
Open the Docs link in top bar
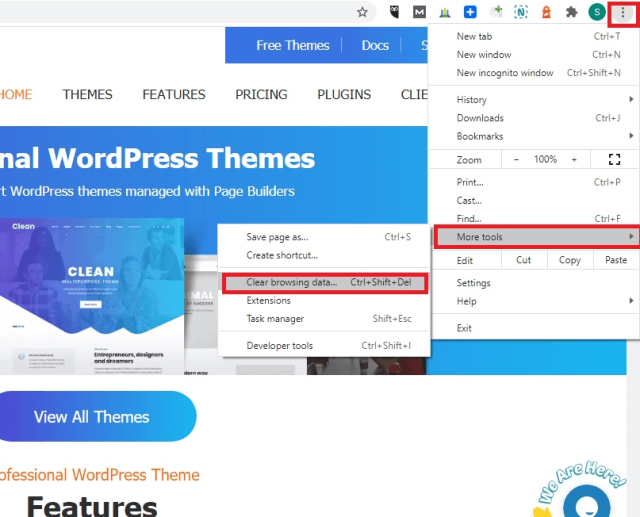pyautogui.click(x=375, y=45)
